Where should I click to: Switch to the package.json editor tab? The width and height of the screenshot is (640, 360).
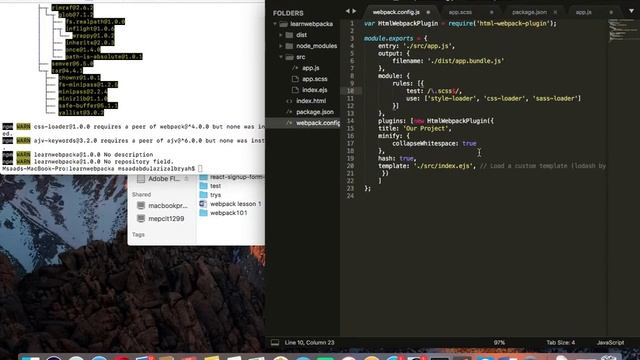(x=529, y=12)
